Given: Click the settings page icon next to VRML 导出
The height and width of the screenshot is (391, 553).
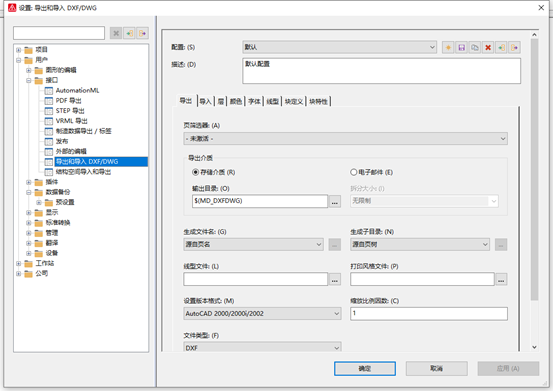Looking at the screenshot, I should click(49, 121).
